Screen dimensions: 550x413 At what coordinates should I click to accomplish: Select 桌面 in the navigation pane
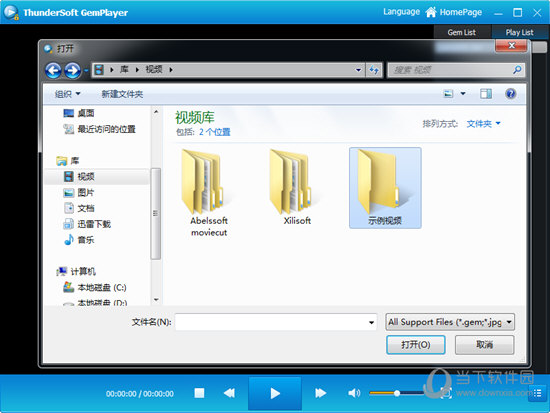coord(79,113)
